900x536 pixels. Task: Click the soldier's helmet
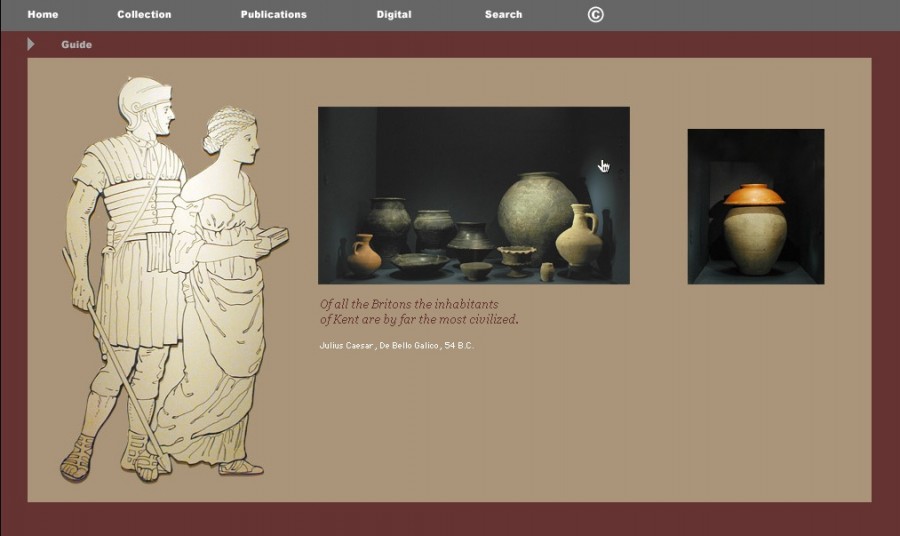(x=143, y=98)
